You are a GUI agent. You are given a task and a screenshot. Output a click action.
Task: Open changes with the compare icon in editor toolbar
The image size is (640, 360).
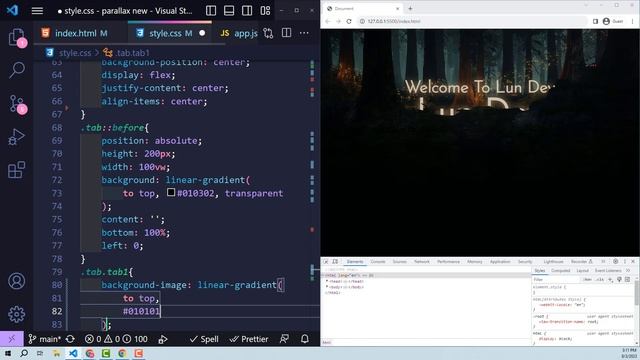268,33
